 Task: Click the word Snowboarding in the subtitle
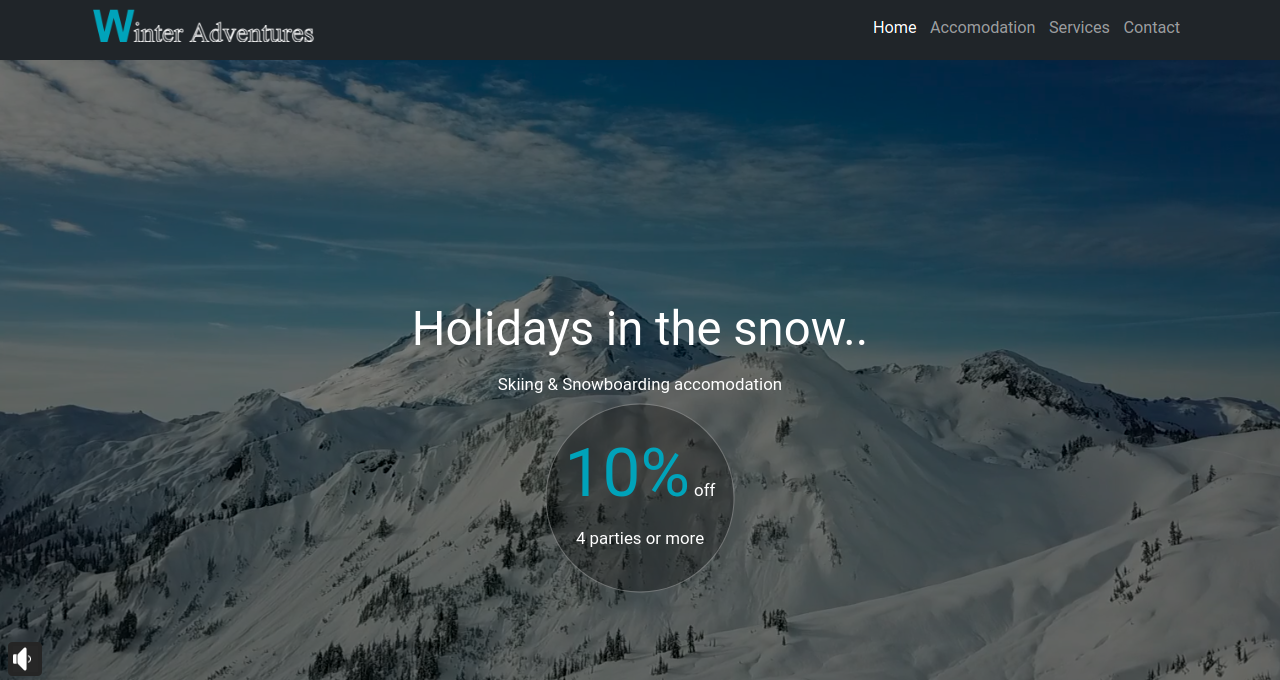pyautogui.click(x=616, y=384)
